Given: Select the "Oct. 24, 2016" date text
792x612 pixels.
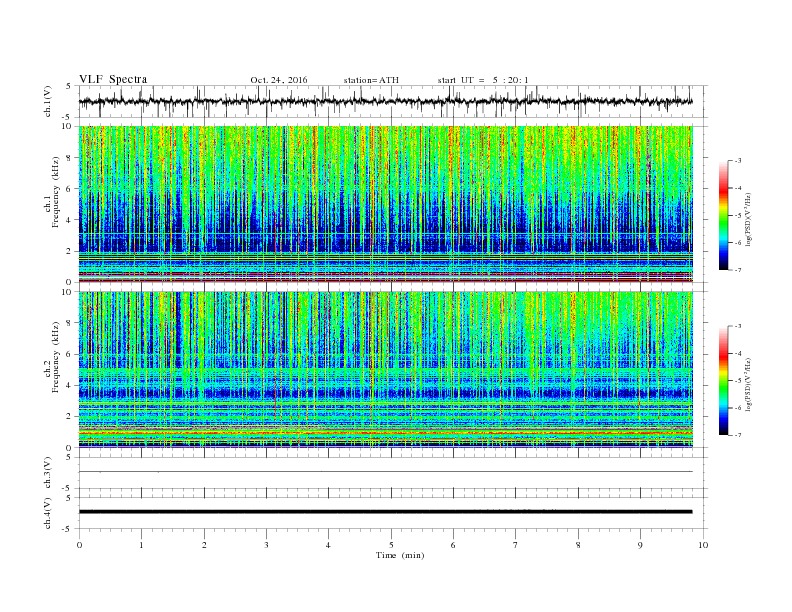Looking at the screenshot, I should tap(279, 80).
